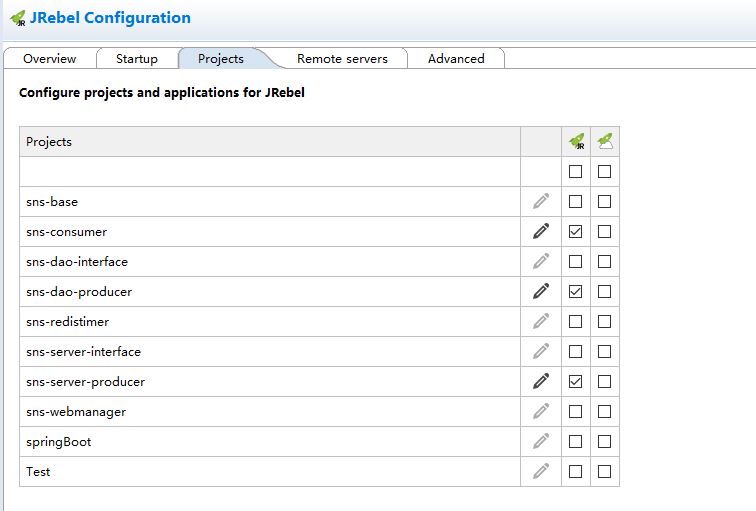
Task: Select the sns-redistimer project name
Action: pos(68,322)
